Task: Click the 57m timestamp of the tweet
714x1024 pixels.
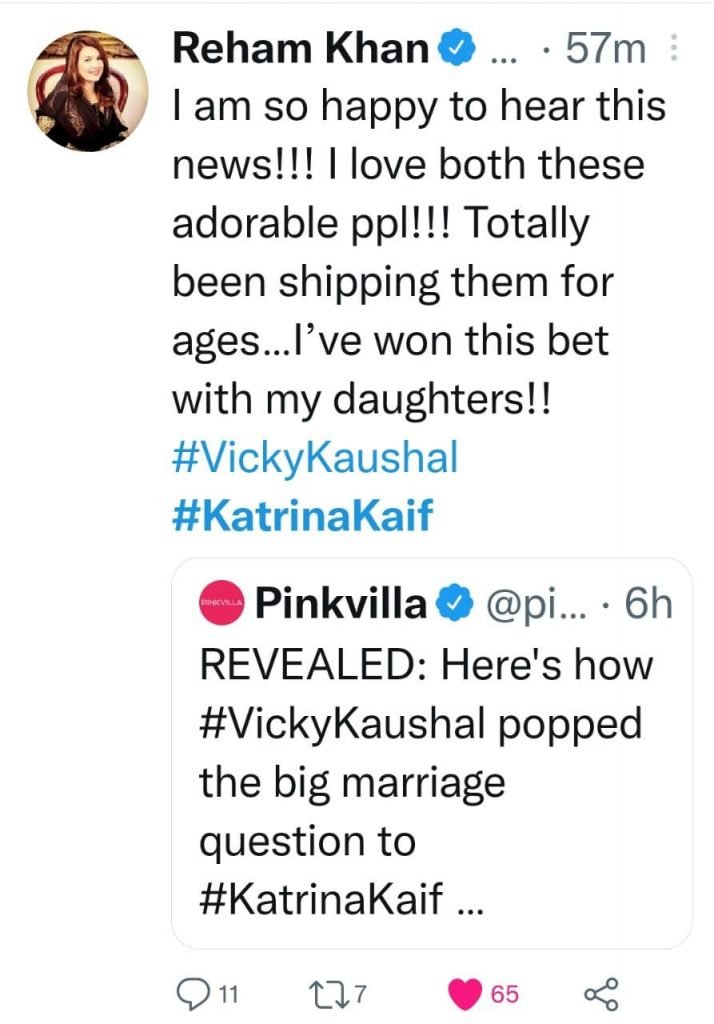Action: pyautogui.click(x=606, y=49)
